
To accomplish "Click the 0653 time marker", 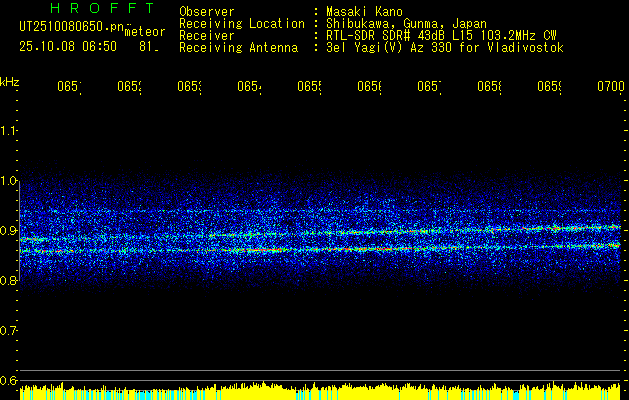I will pos(189,87).
